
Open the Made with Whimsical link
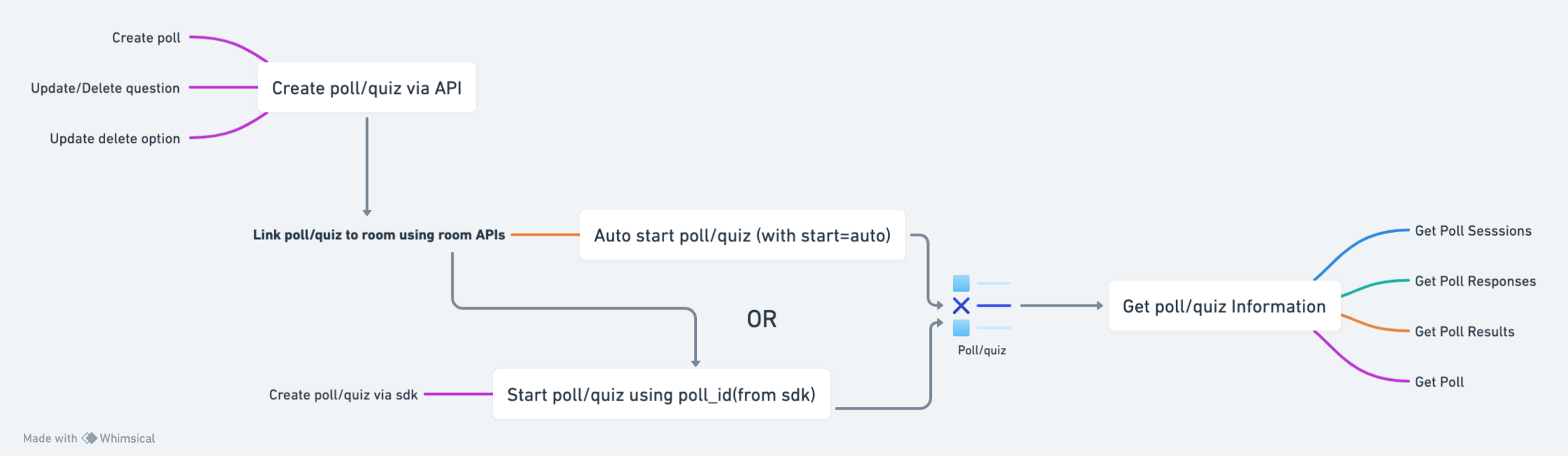tap(89, 438)
